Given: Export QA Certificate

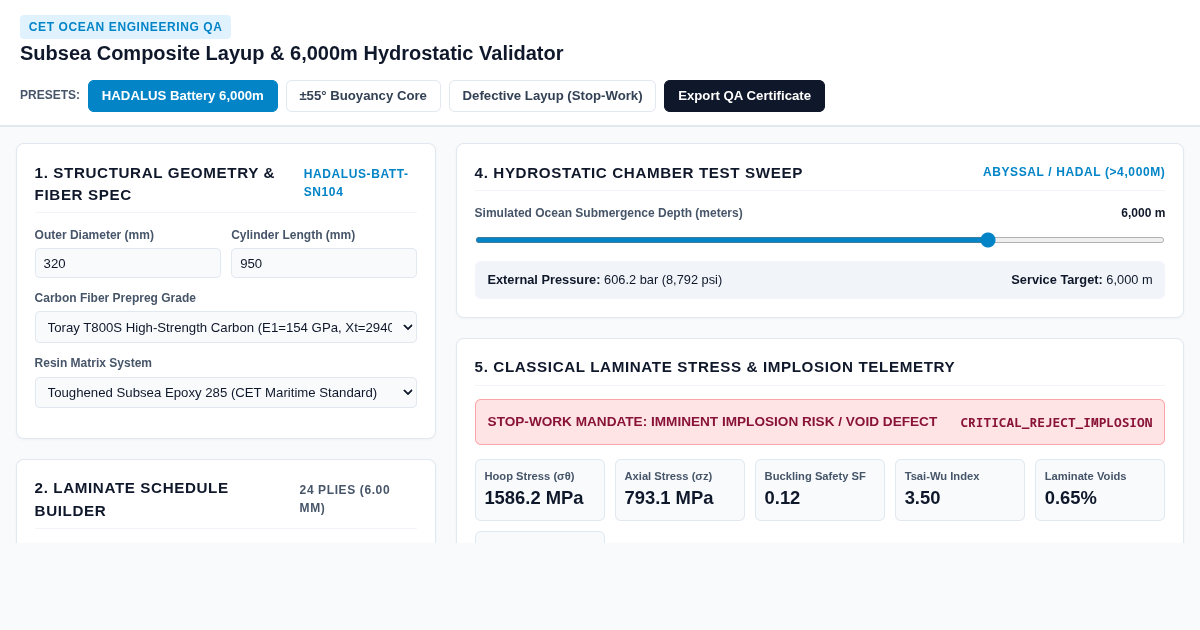Looking at the screenshot, I should coord(744,96).
